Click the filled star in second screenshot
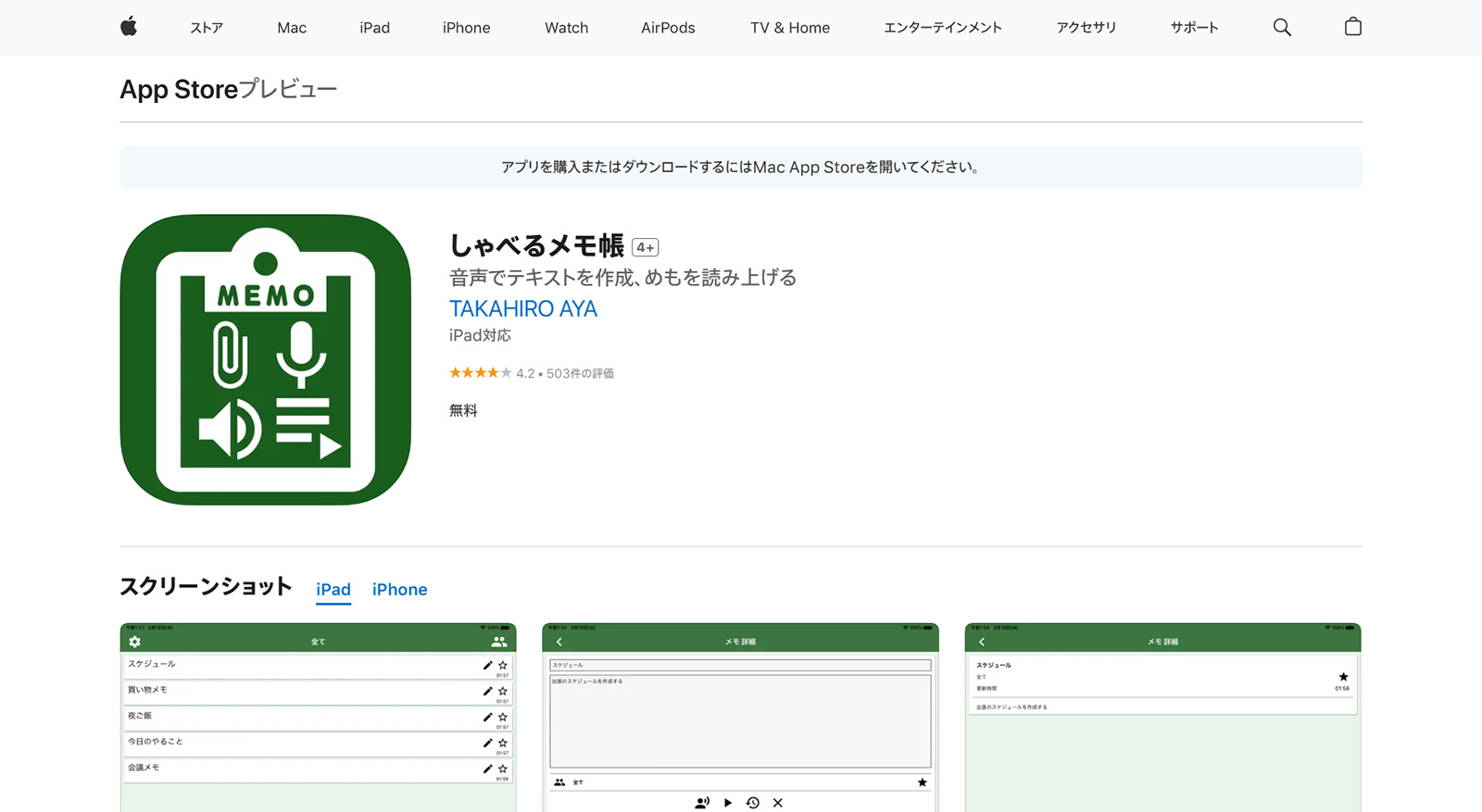Screen dimensions: 1482x812 click(923, 782)
